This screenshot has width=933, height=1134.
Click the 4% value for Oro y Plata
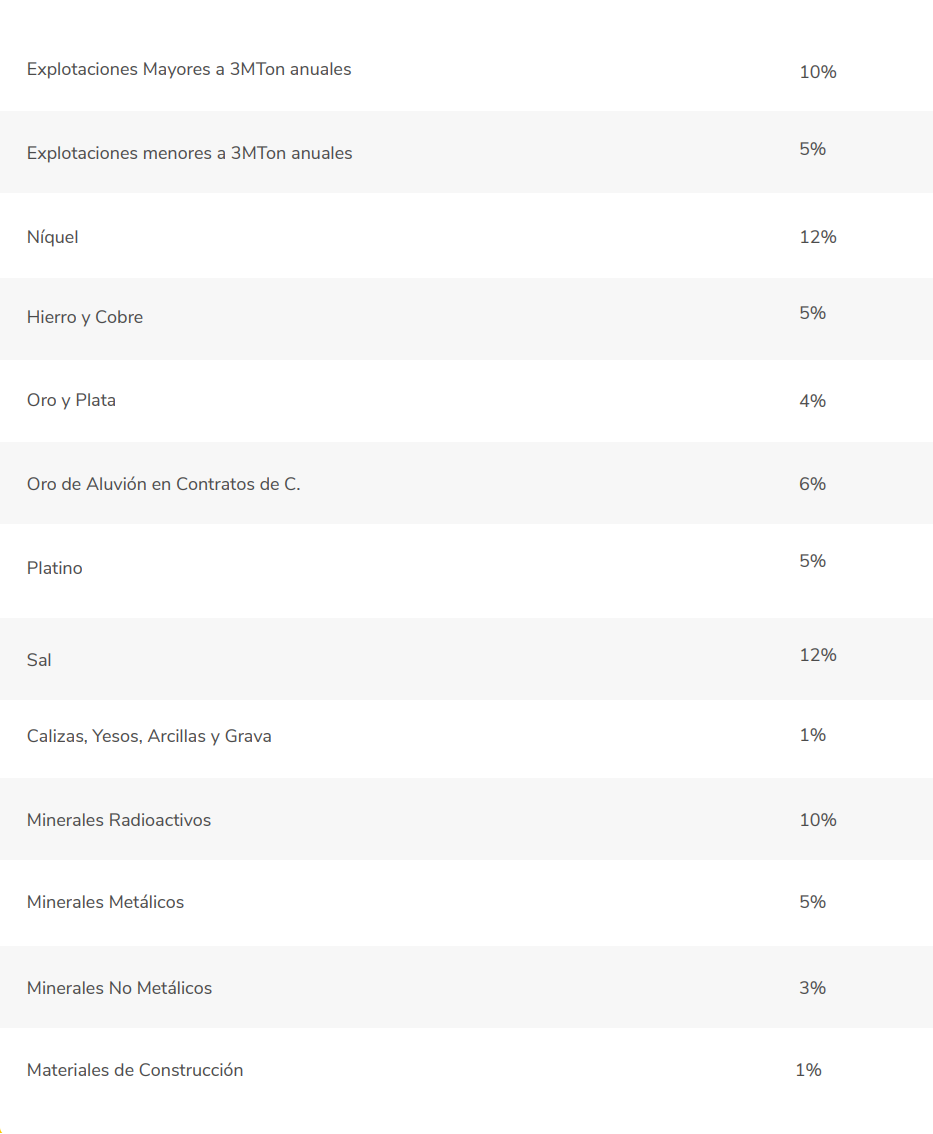click(812, 401)
